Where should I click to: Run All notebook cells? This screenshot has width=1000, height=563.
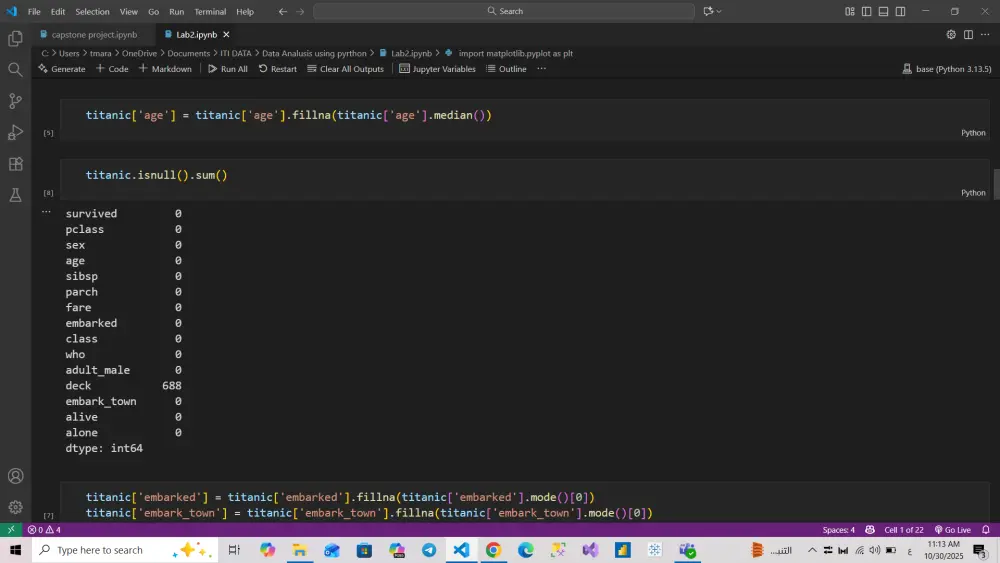point(228,69)
